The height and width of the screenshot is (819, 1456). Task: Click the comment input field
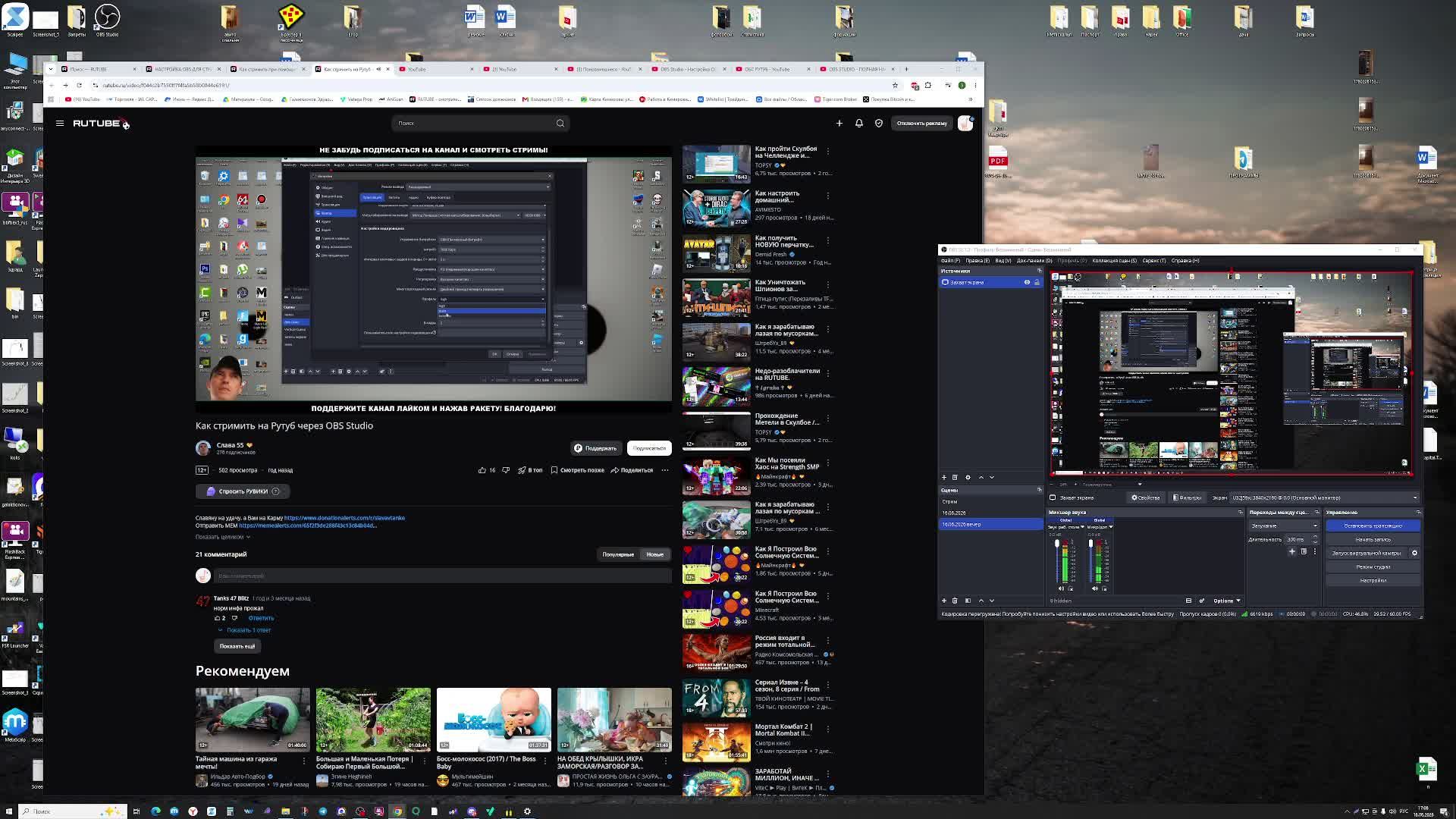tap(443, 576)
